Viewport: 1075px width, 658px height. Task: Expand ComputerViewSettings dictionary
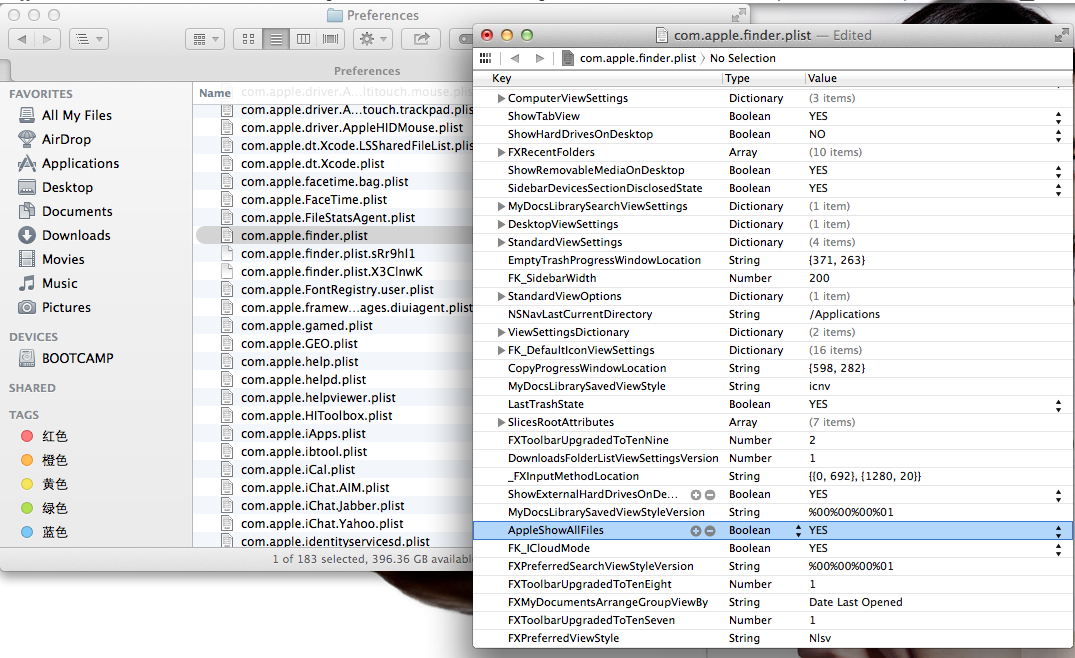coord(501,98)
